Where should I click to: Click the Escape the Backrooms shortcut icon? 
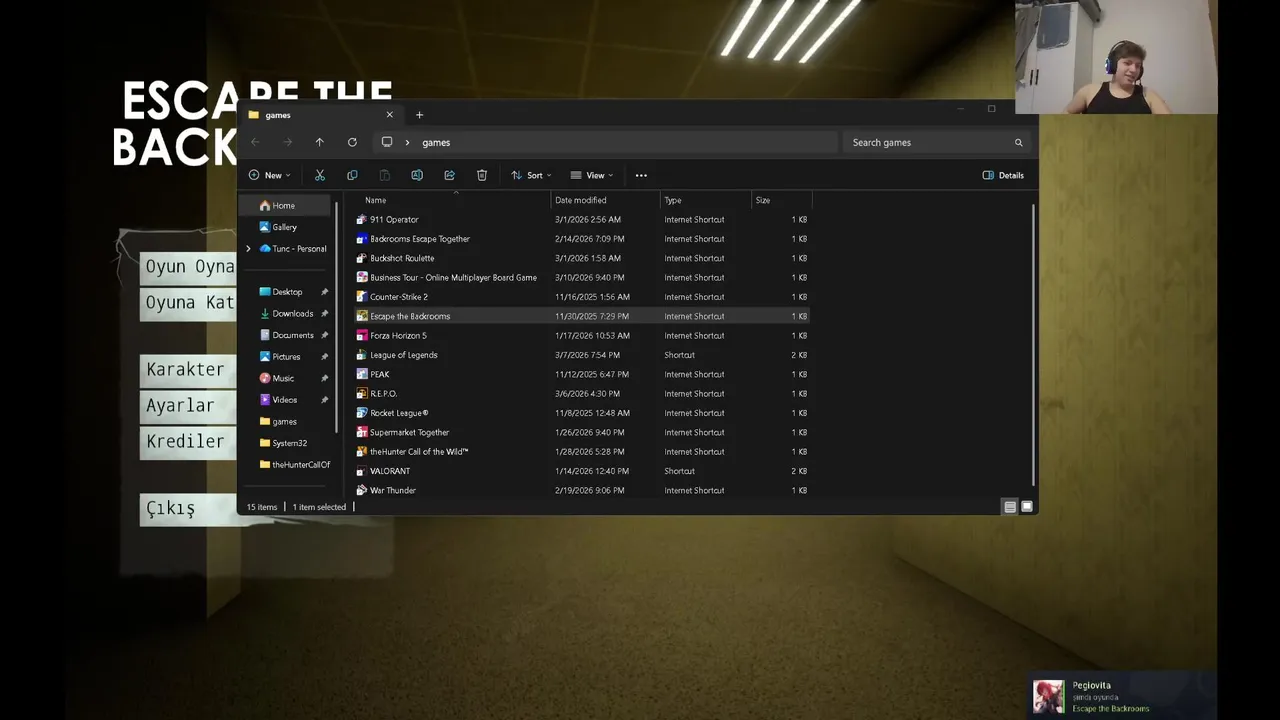[x=362, y=316]
